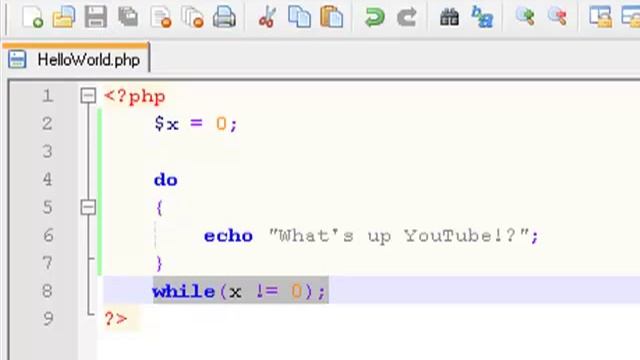Screen dimensions: 640x360
Task: Click the highlighted 'while' keyword on line 8
Action: (x=184, y=291)
